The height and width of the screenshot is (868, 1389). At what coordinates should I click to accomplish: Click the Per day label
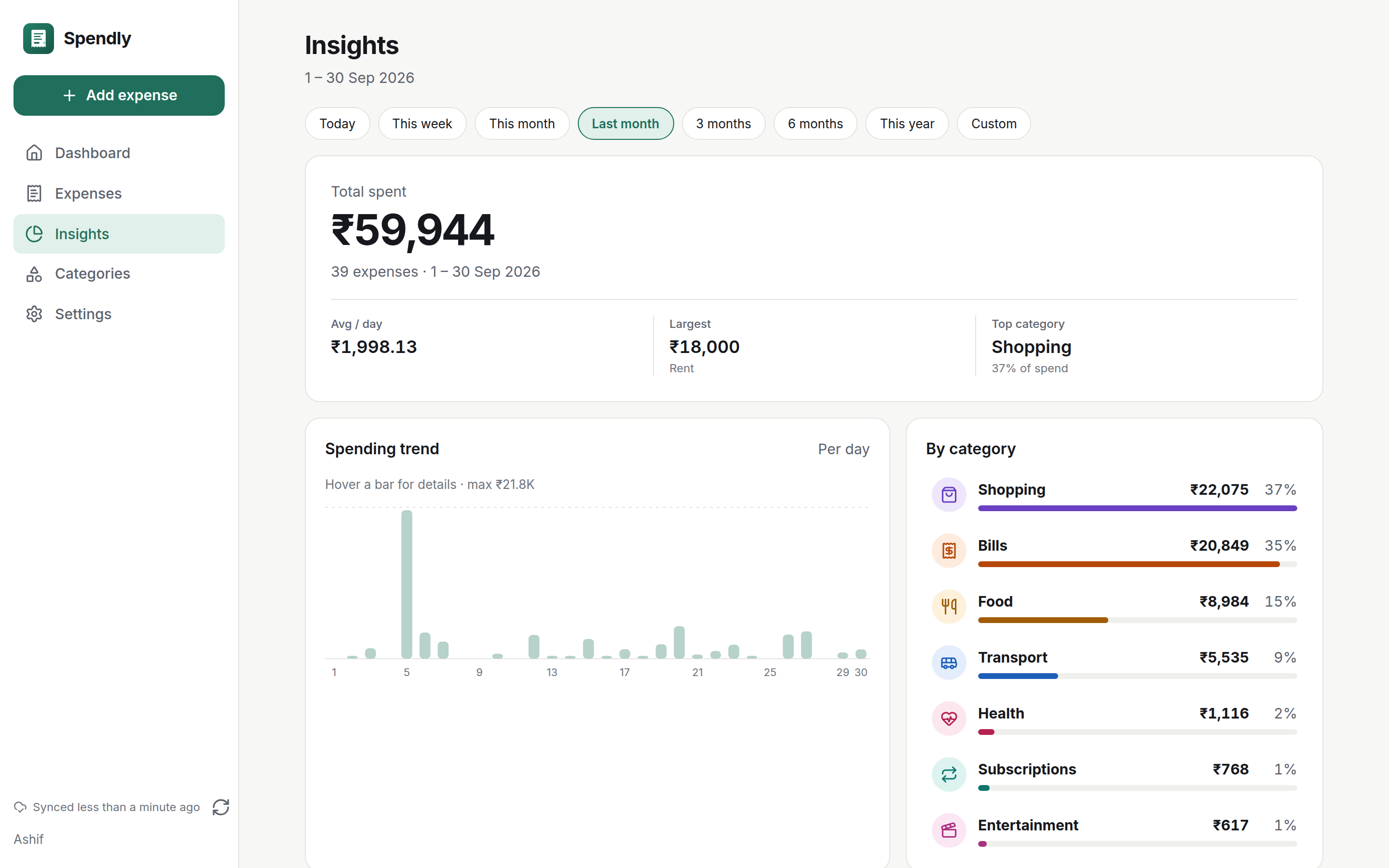click(x=843, y=449)
